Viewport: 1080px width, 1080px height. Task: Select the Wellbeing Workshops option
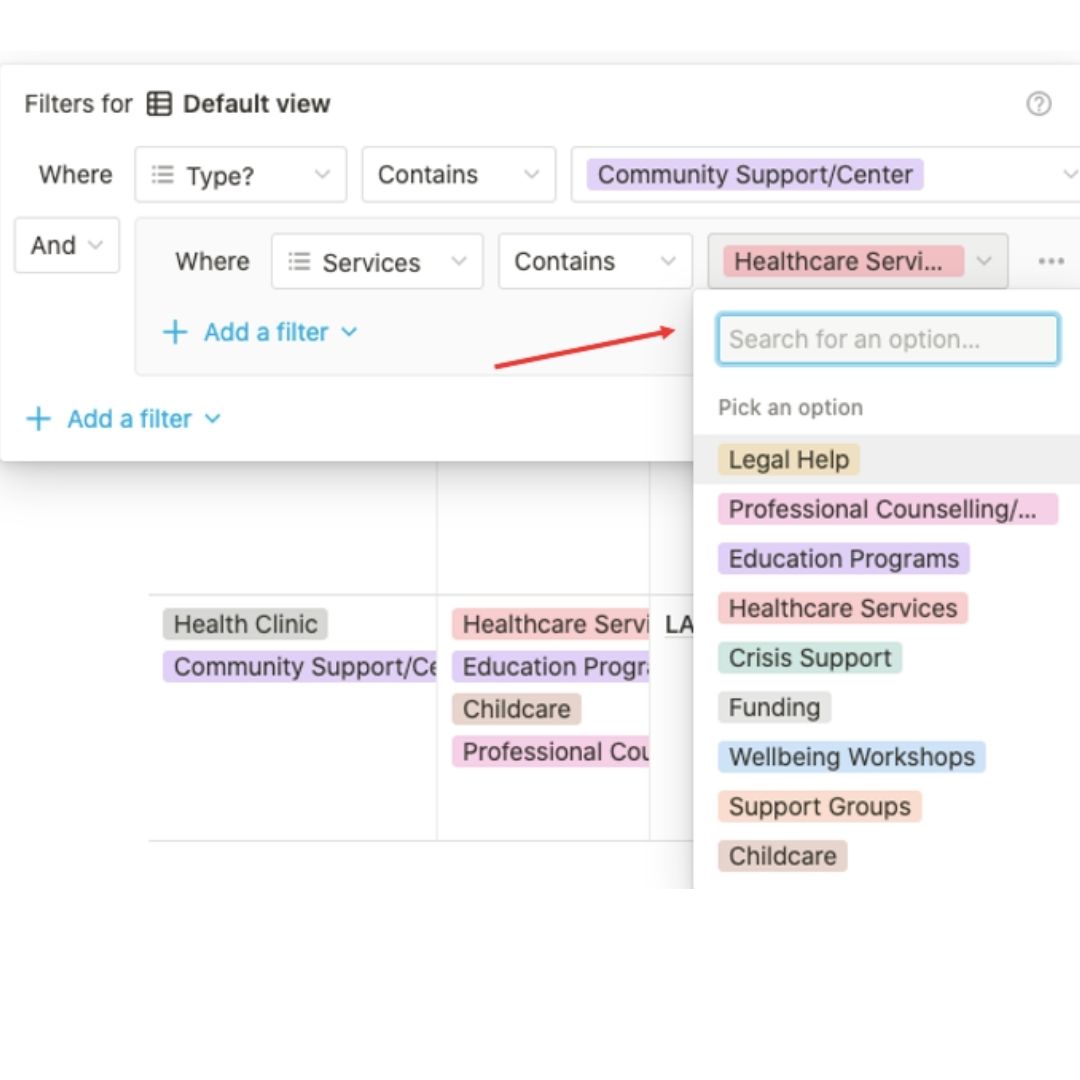[x=851, y=757]
